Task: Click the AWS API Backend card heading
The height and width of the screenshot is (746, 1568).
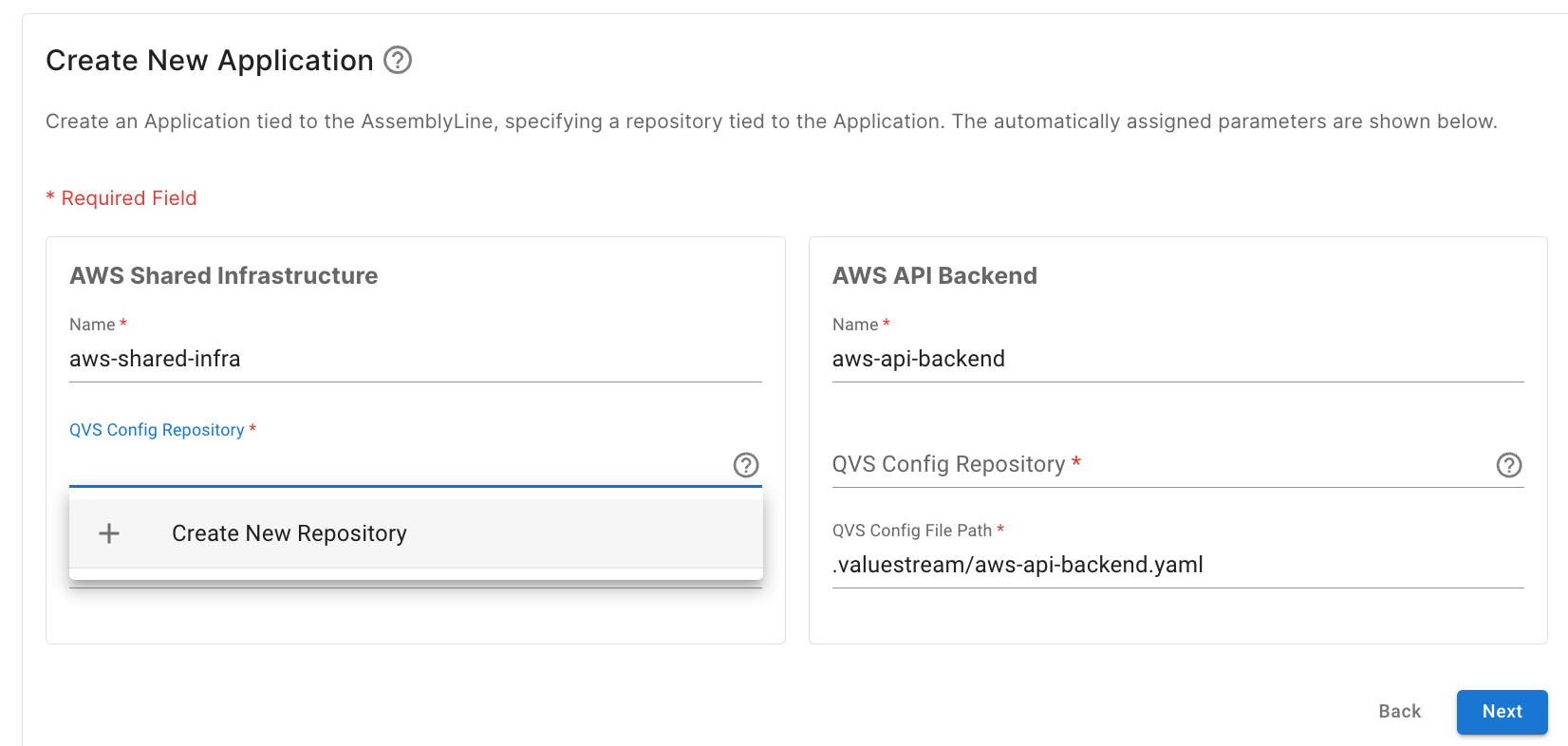Action: coord(934,276)
